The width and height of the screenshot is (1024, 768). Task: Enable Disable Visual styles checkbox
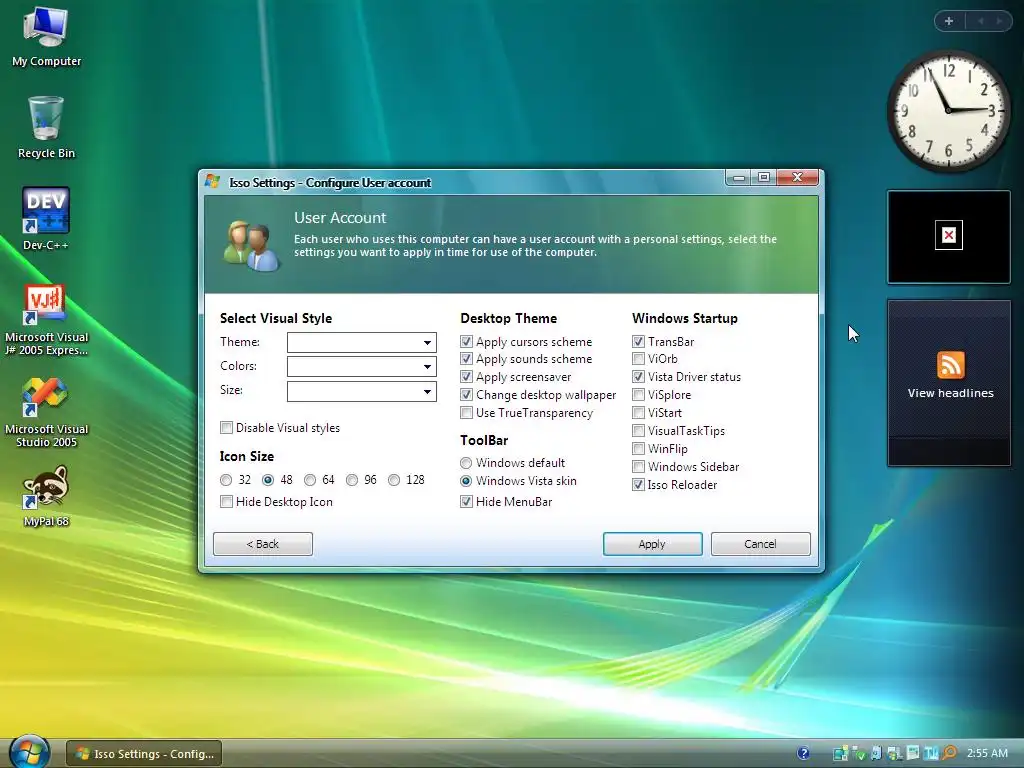(227, 428)
